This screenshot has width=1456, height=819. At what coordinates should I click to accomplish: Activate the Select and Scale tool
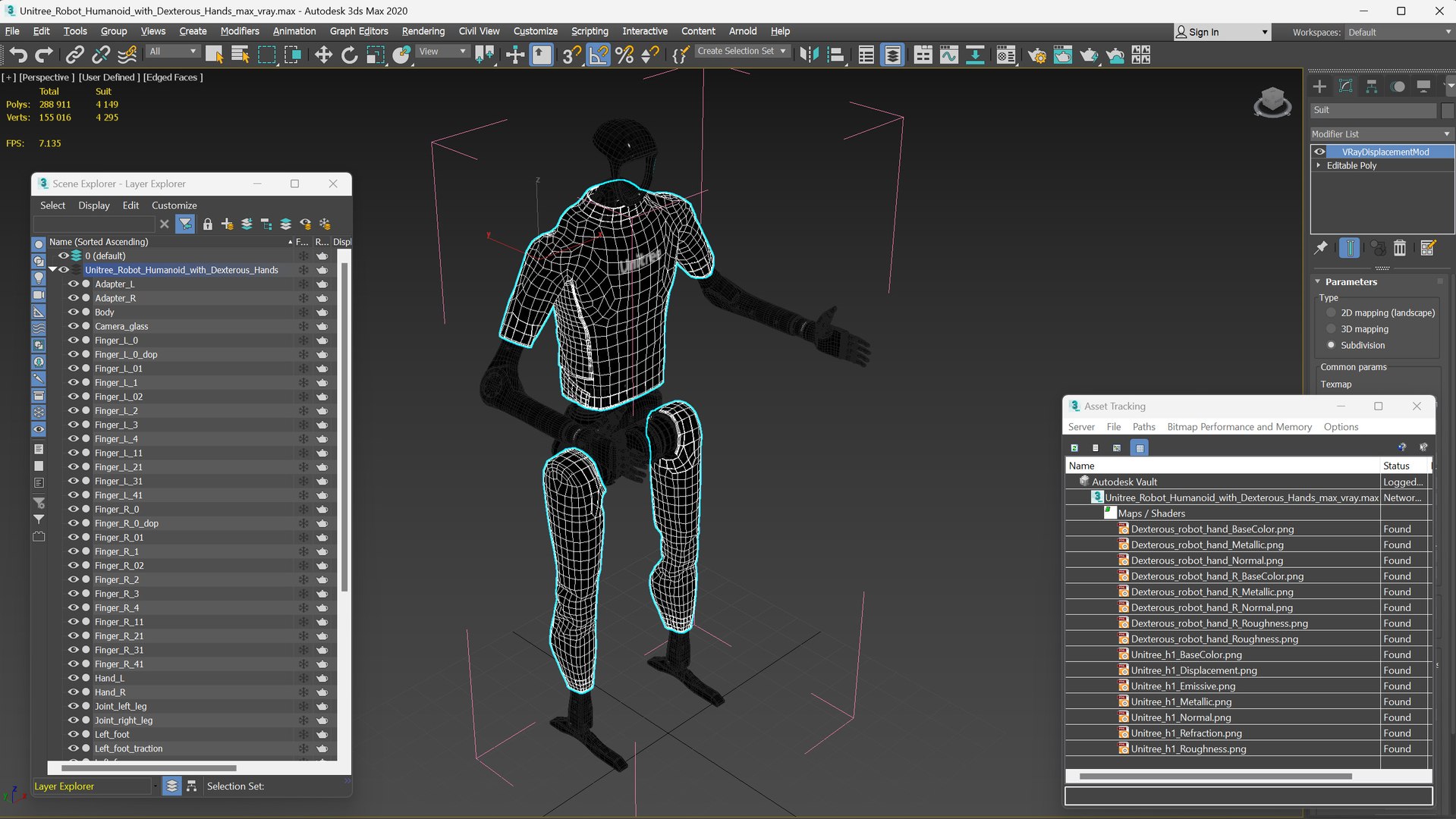tap(376, 55)
